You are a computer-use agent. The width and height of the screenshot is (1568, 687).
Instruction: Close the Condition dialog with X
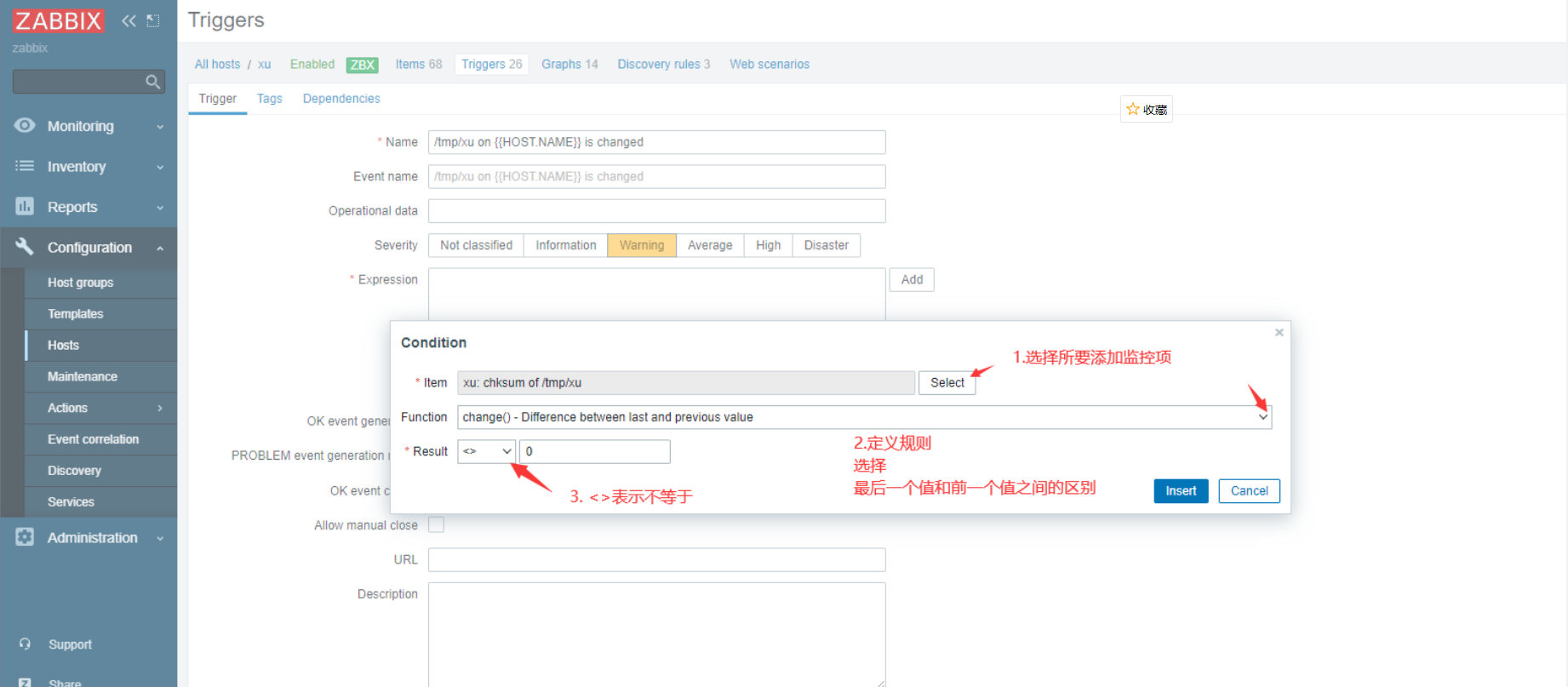1279,332
